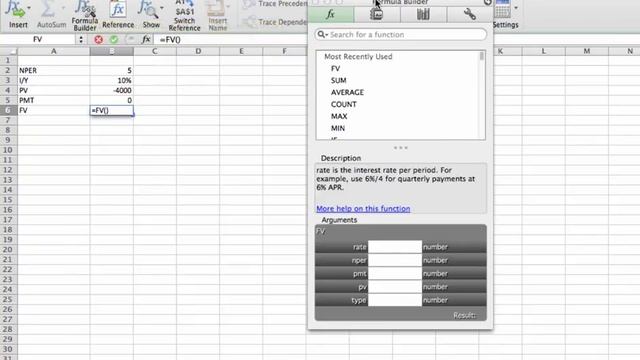
Task: Select column C header
Action: click(x=155, y=51)
